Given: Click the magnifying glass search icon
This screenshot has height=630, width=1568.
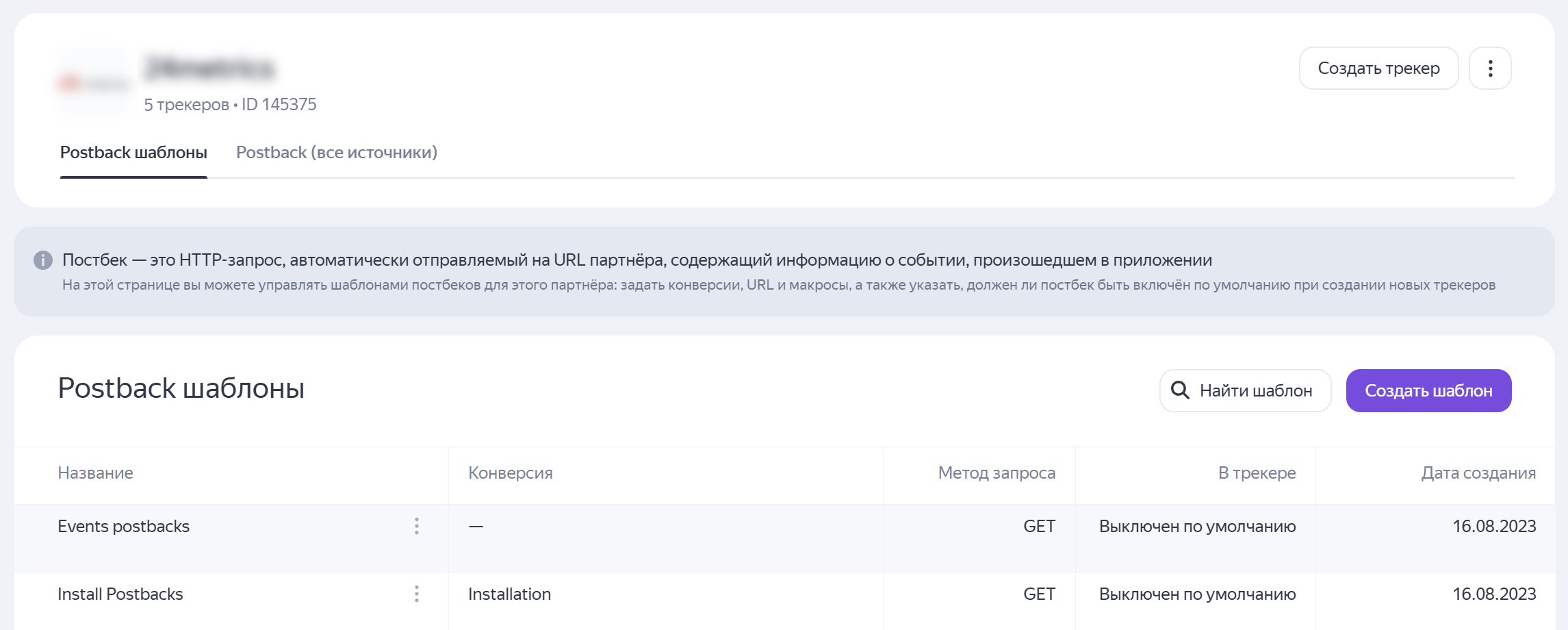Looking at the screenshot, I should pos(1180,390).
